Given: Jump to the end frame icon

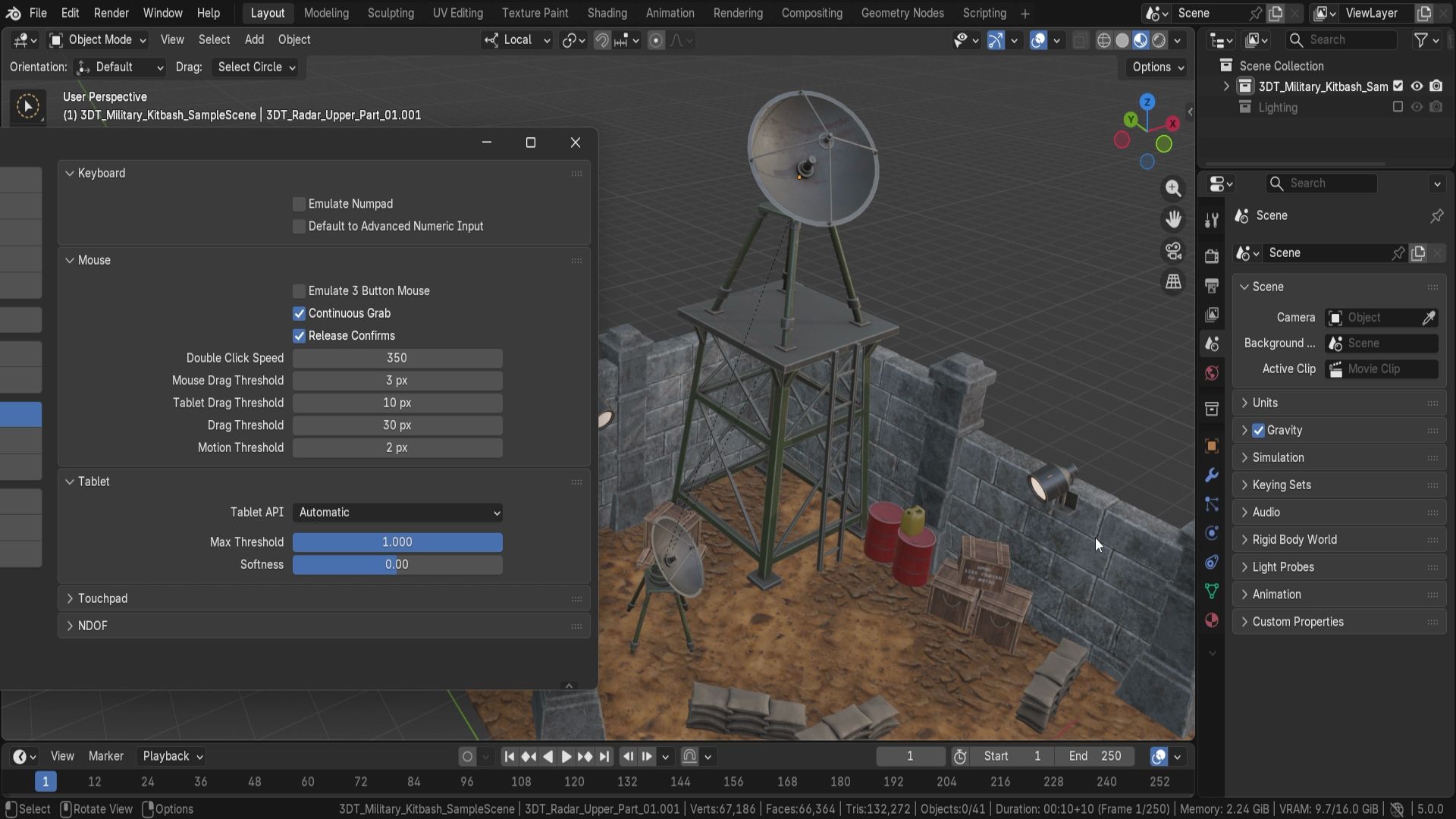Looking at the screenshot, I should tap(604, 756).
